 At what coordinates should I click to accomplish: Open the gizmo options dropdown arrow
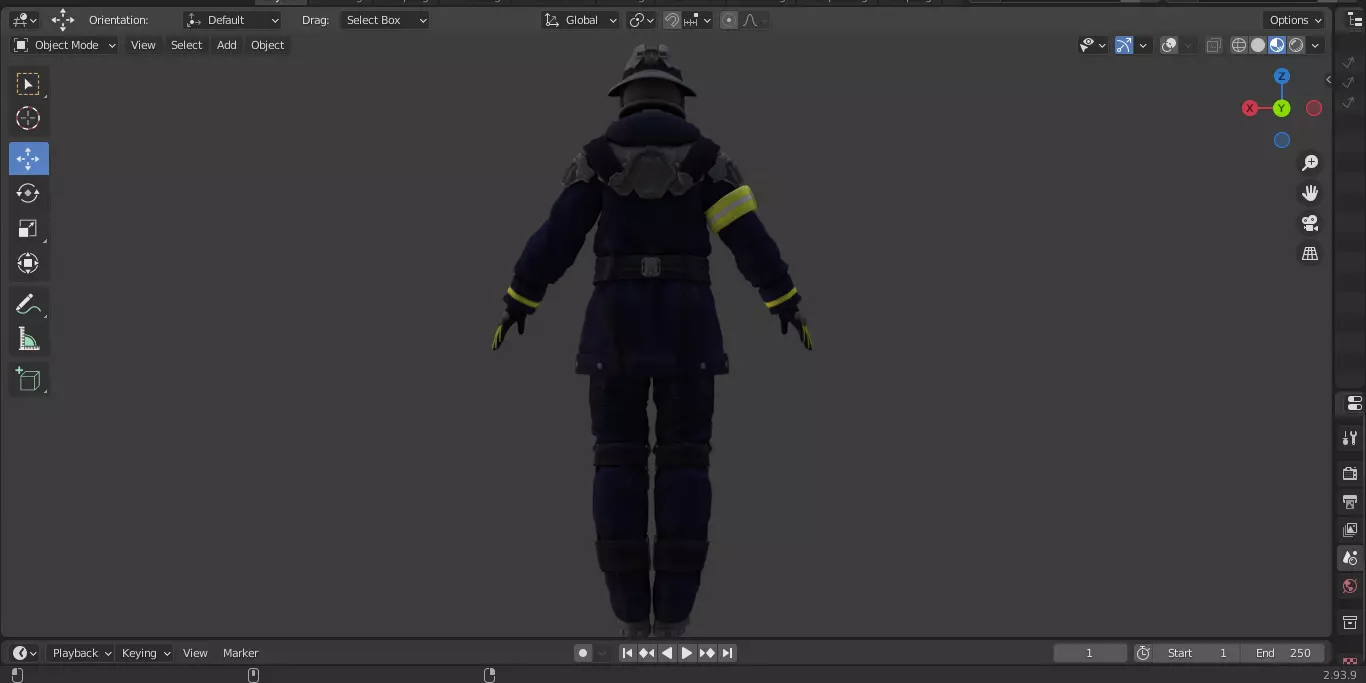point(1144,45)
